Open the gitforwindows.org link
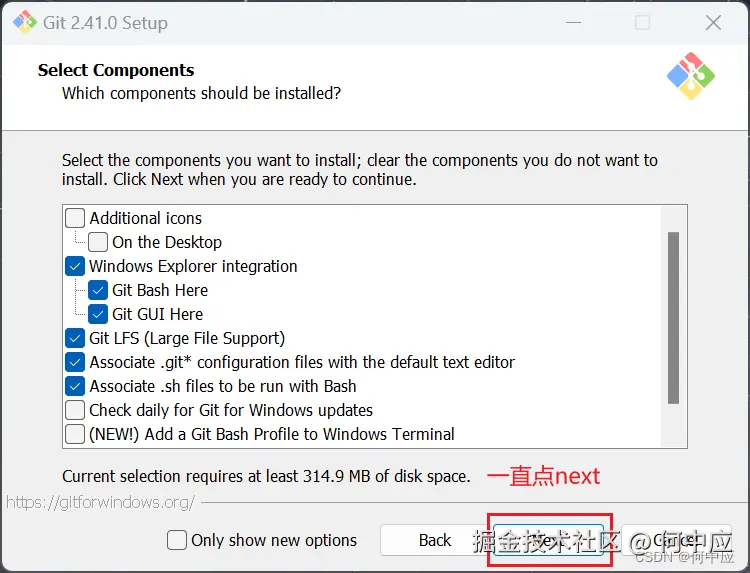The height and width of the screenshot is (573, 750). coord(100,502)
